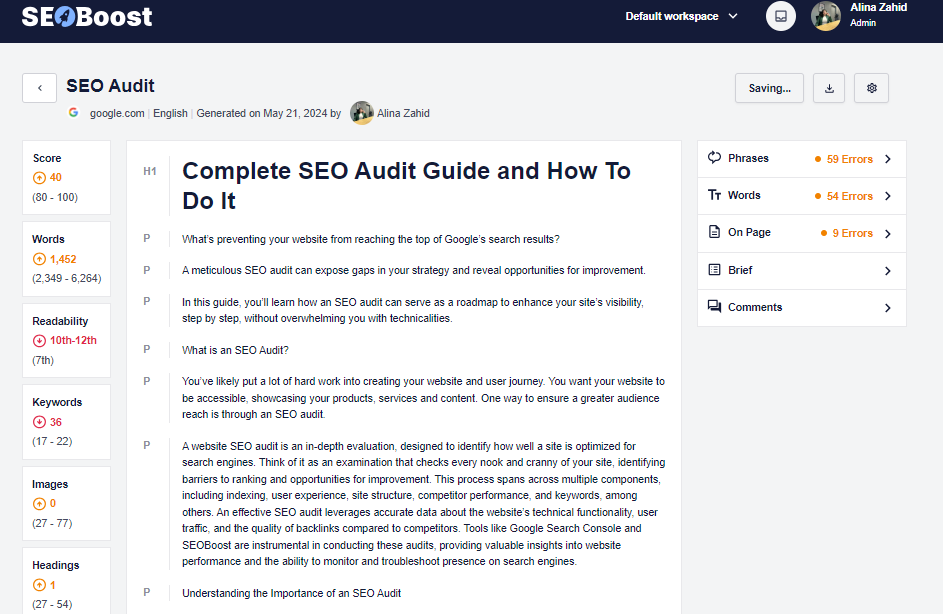Open the Phrases panel

pyautogui.click(x=802, y=159)
